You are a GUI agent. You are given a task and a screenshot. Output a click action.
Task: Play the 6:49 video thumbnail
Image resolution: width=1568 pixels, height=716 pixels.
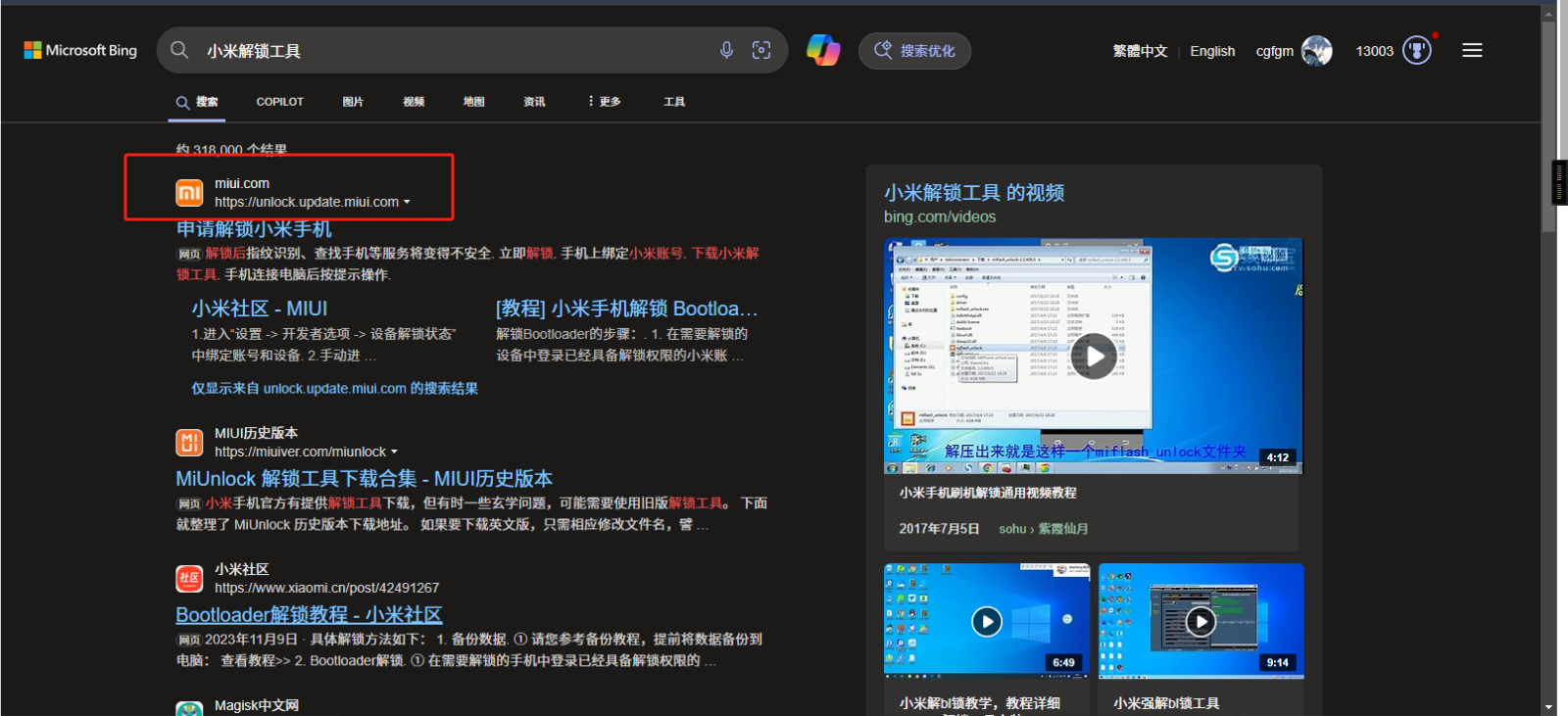pos(987,621)
